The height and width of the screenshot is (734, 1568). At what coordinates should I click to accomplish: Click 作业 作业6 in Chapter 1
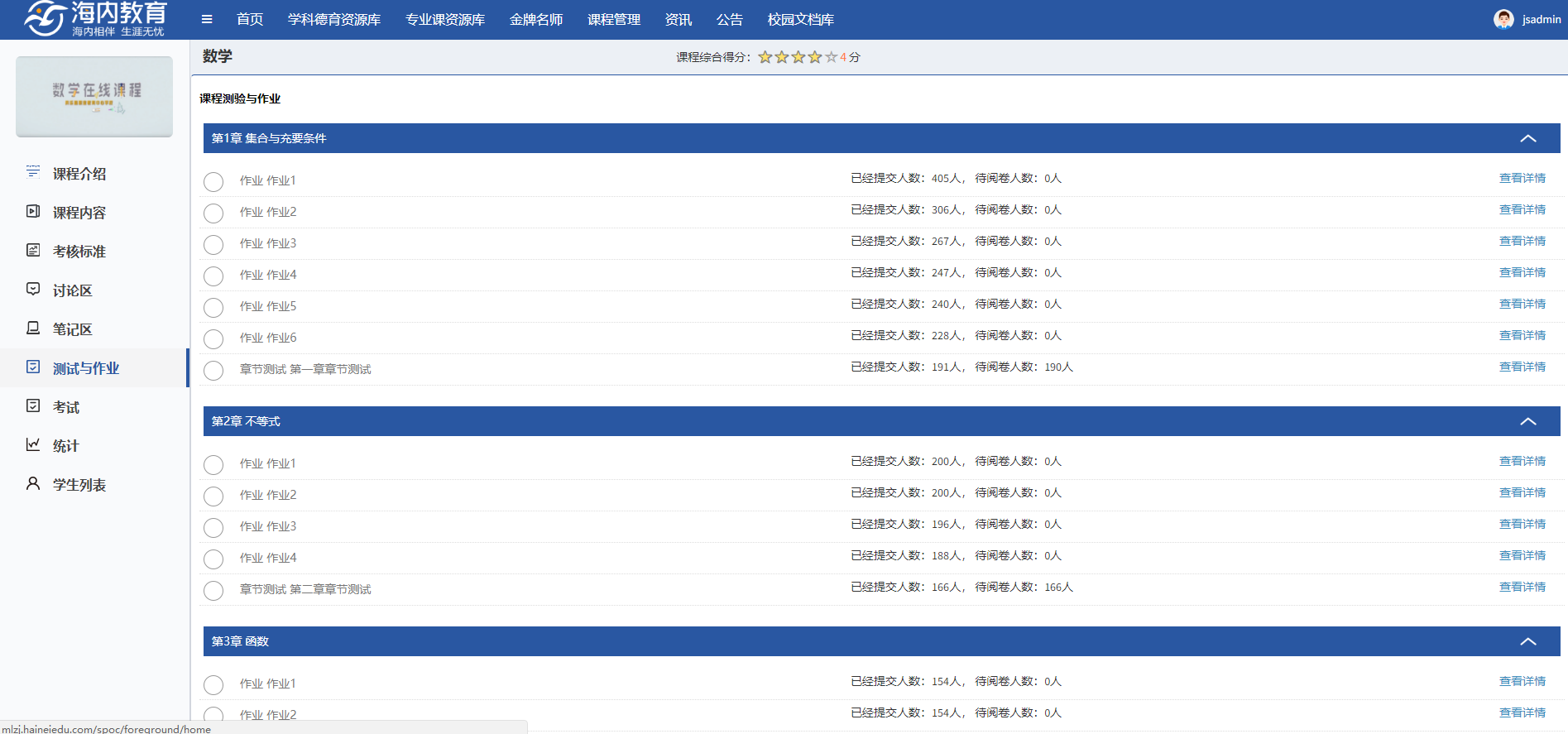(x=268, y=338)
